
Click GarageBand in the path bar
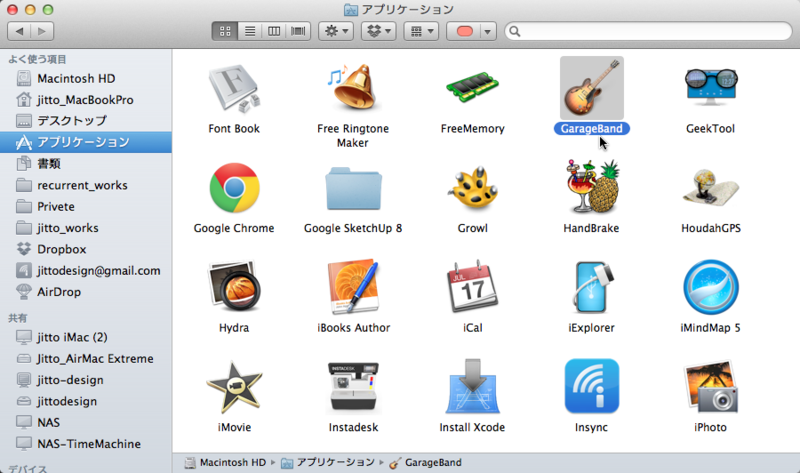click(x=425, y=462)
